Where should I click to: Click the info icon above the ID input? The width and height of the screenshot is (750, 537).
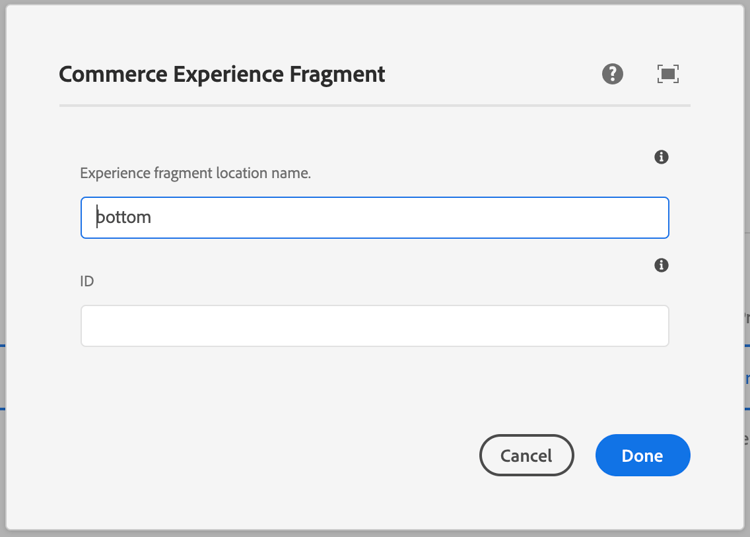coord(661,265)
